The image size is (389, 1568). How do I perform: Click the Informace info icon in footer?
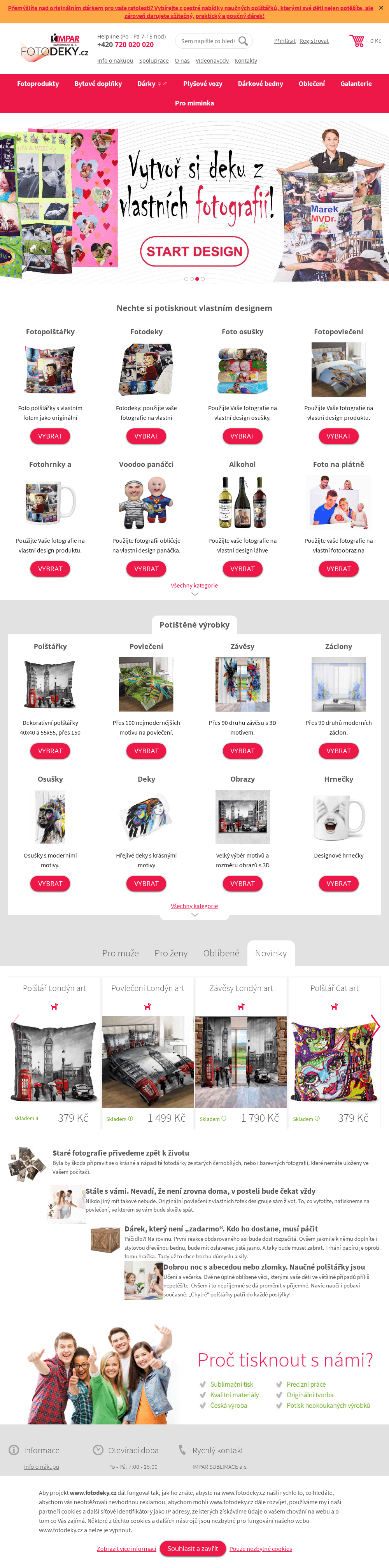(13, 1450)
